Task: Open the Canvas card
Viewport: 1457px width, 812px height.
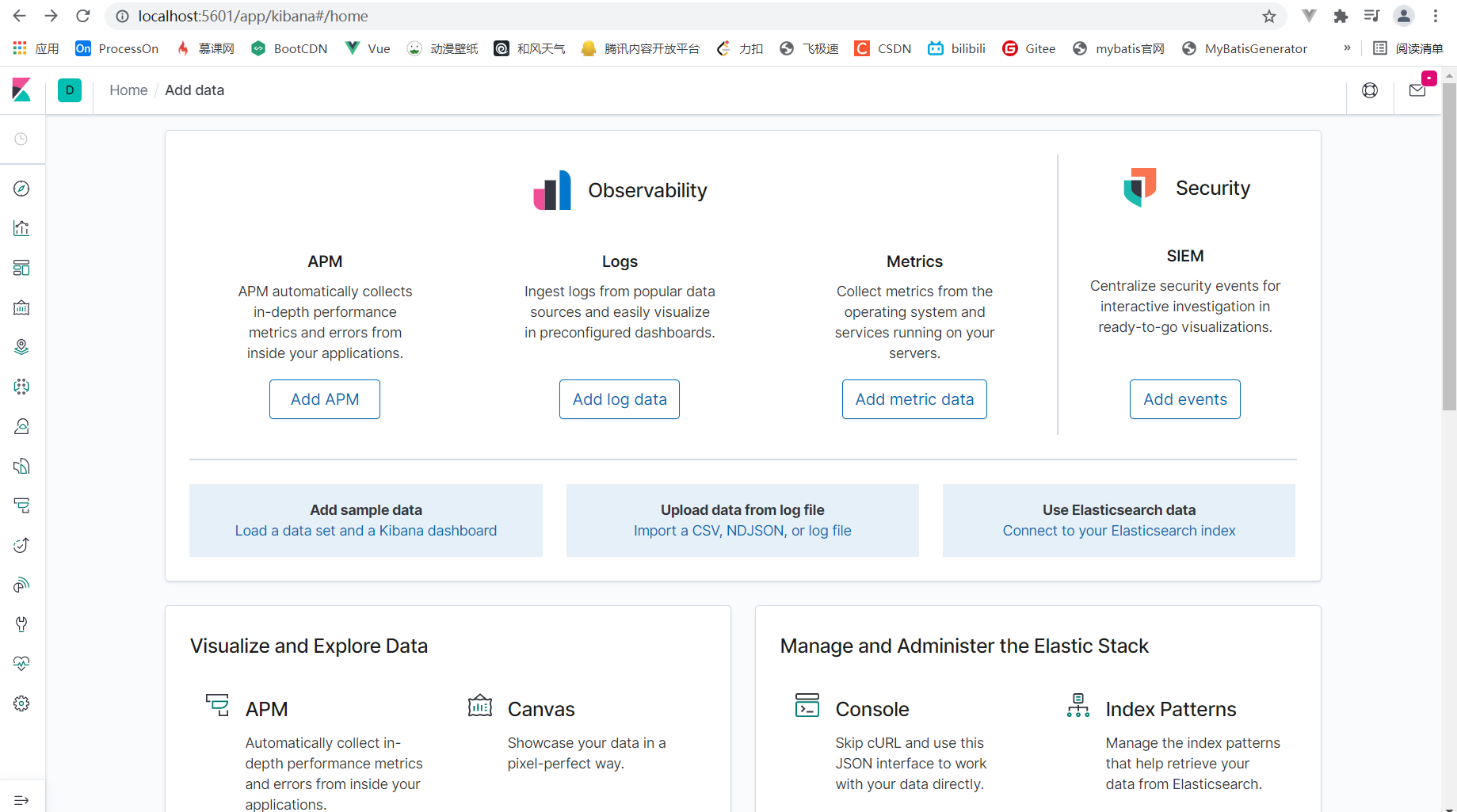Action: (541, 709)
